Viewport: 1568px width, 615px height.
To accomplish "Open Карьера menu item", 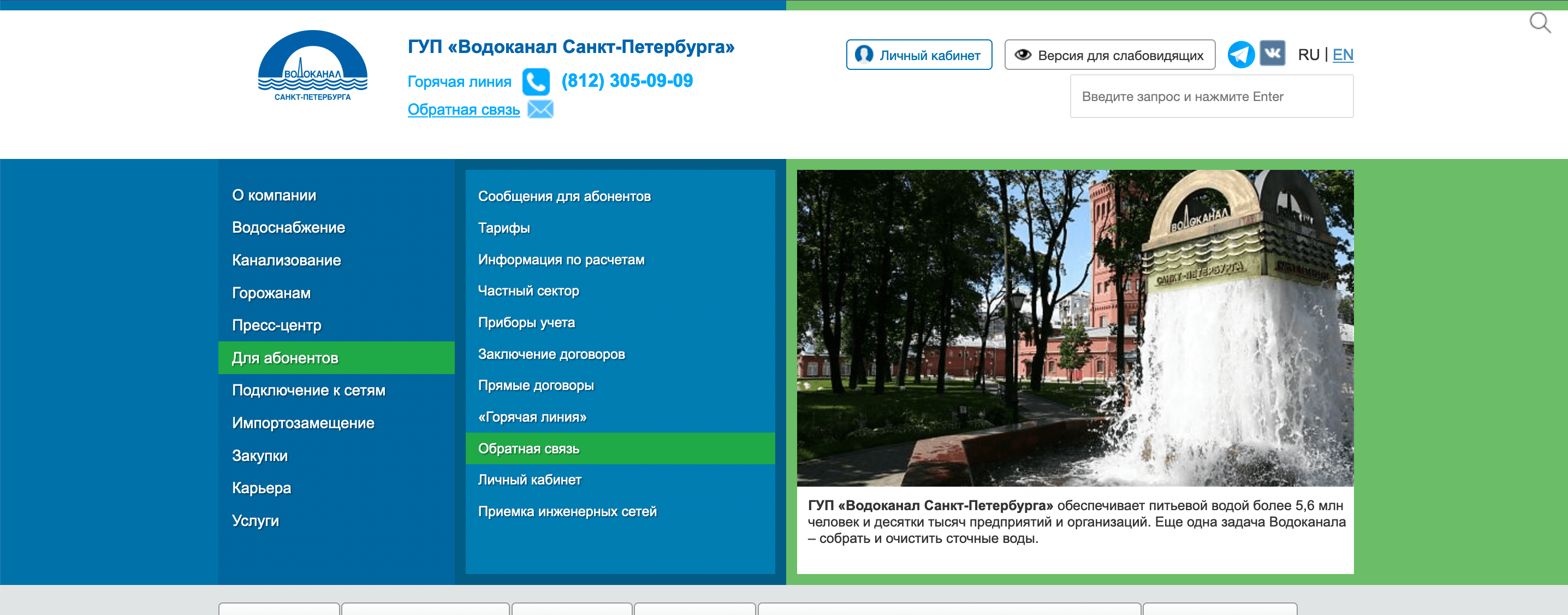I will 261,488.
